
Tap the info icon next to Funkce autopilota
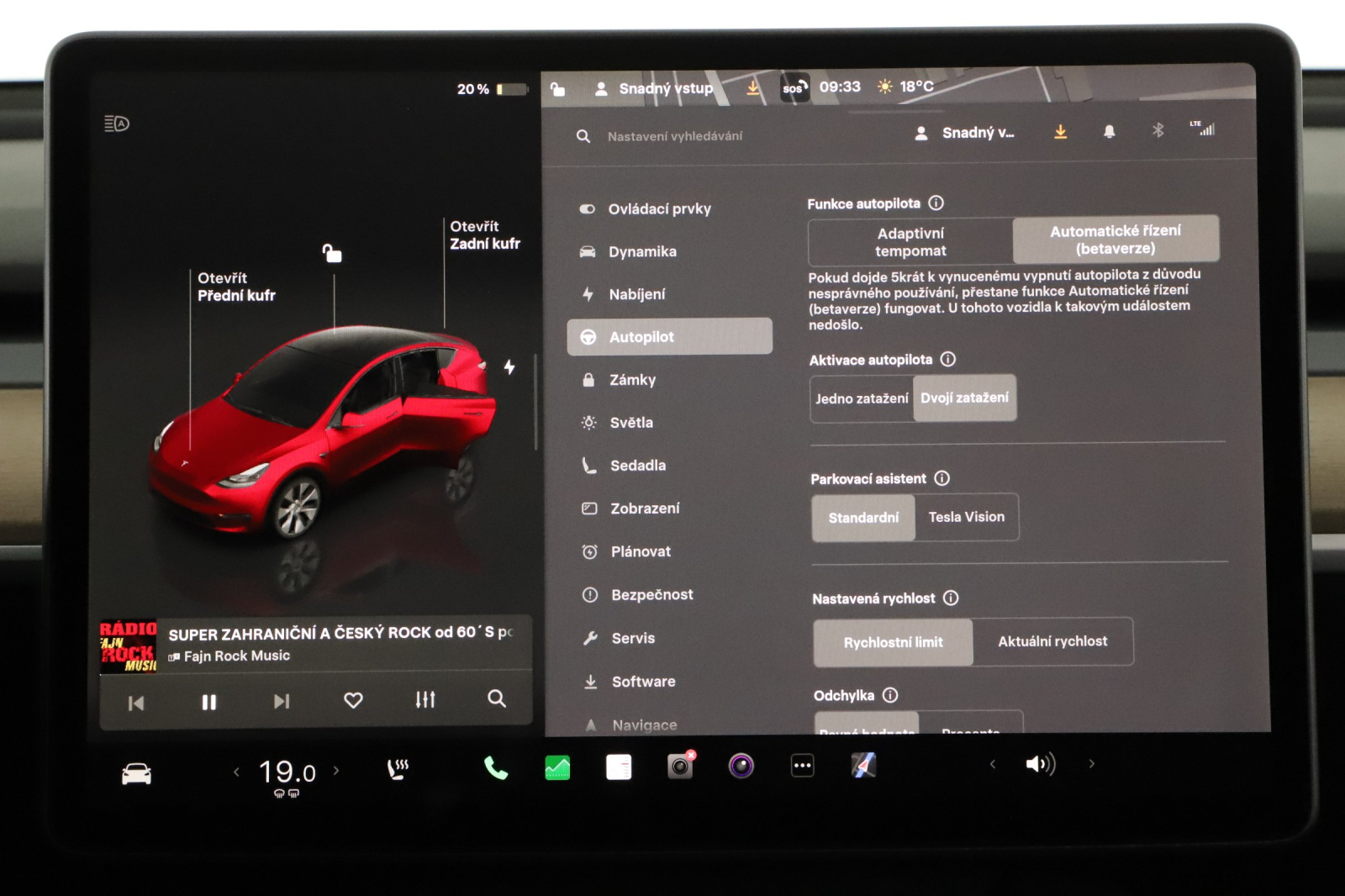tap(936, 203)
